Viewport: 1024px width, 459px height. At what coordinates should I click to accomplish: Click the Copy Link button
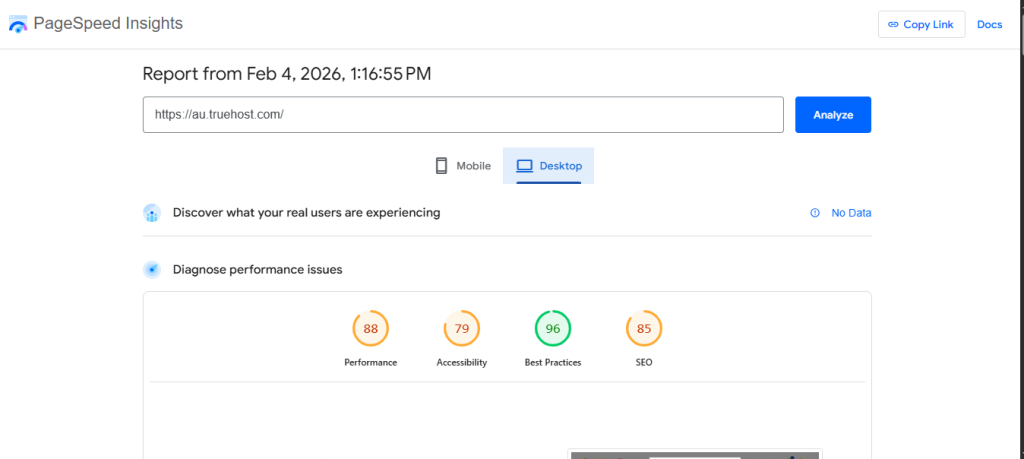(x=921, y=24)
